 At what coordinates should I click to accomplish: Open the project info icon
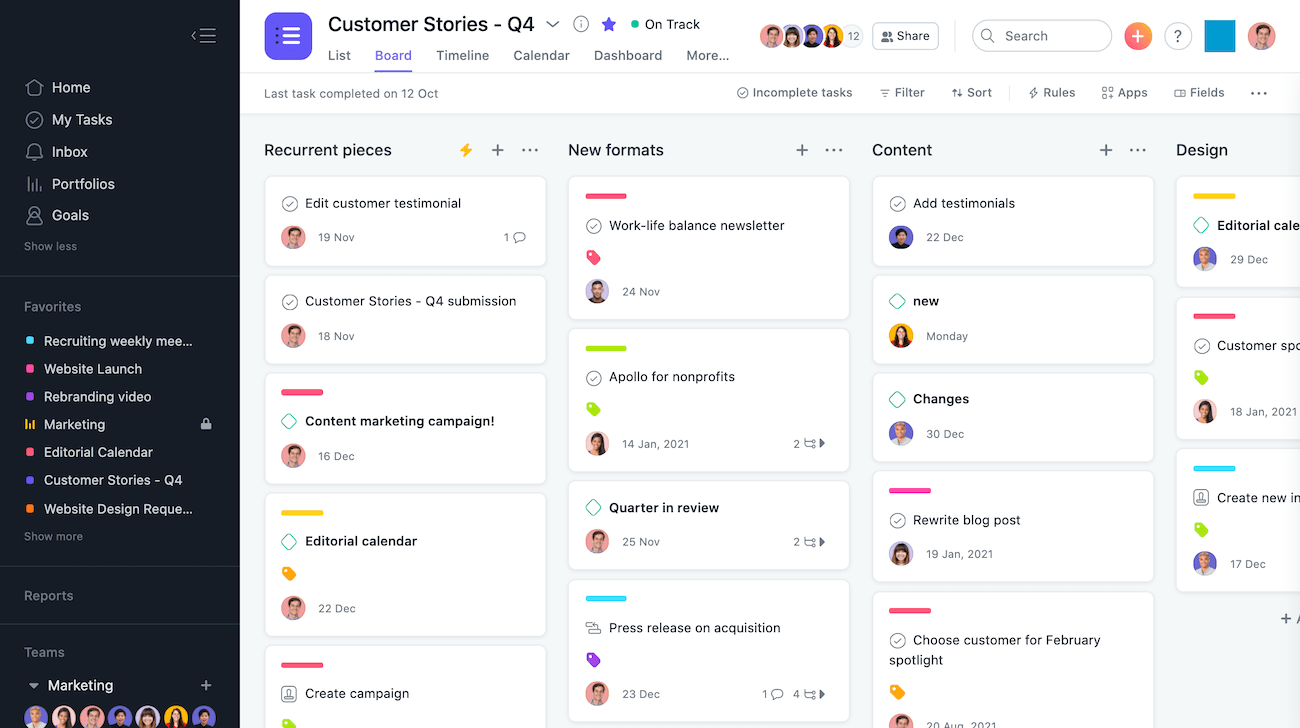pos(581,24)
